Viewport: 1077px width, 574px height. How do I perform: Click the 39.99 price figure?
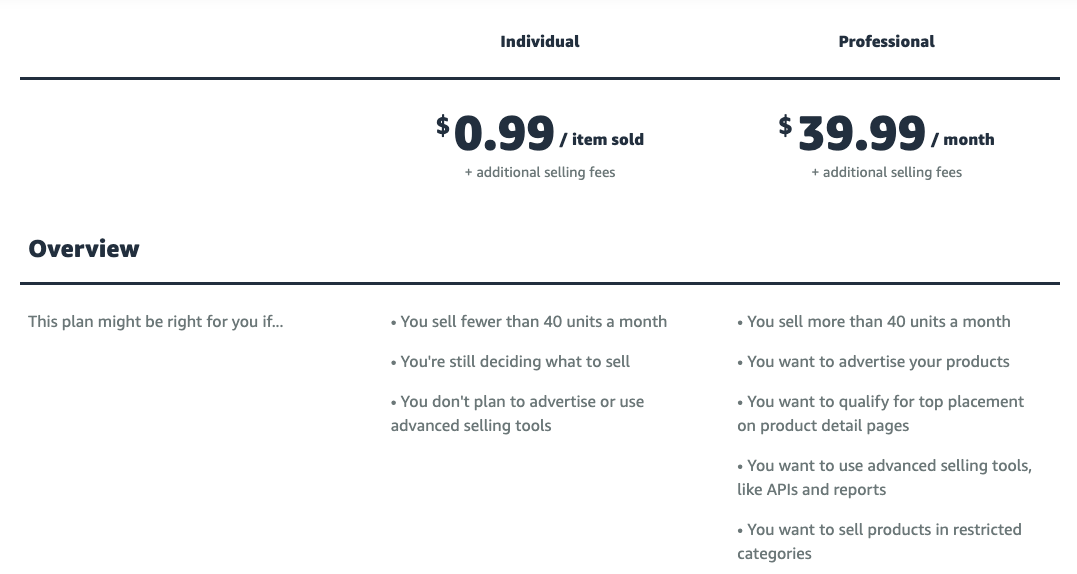tap(861, 135)
